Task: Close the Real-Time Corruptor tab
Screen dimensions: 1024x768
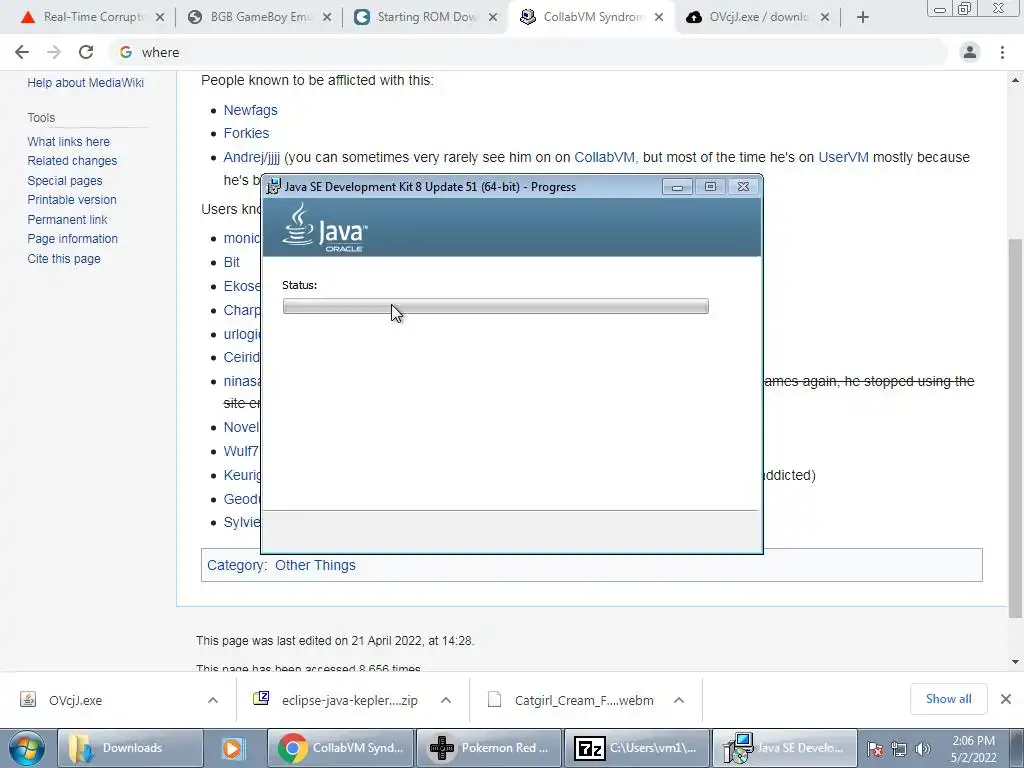Action: tap(159, 17)
